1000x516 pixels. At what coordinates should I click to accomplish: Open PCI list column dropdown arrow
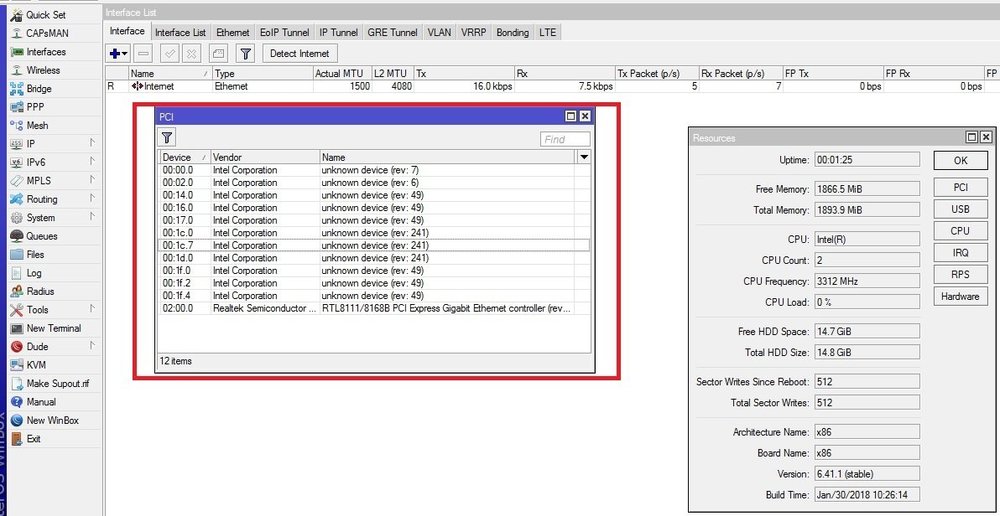(x=584, y=157)
